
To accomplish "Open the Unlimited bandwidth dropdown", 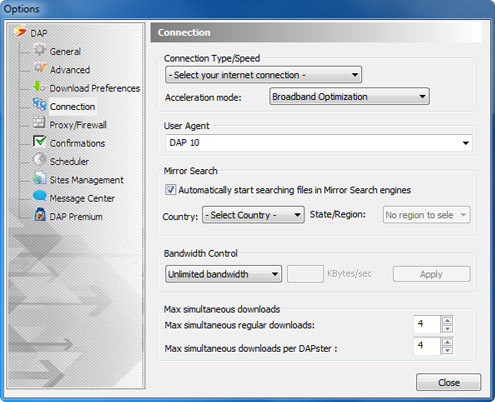I will pos(223,274).
